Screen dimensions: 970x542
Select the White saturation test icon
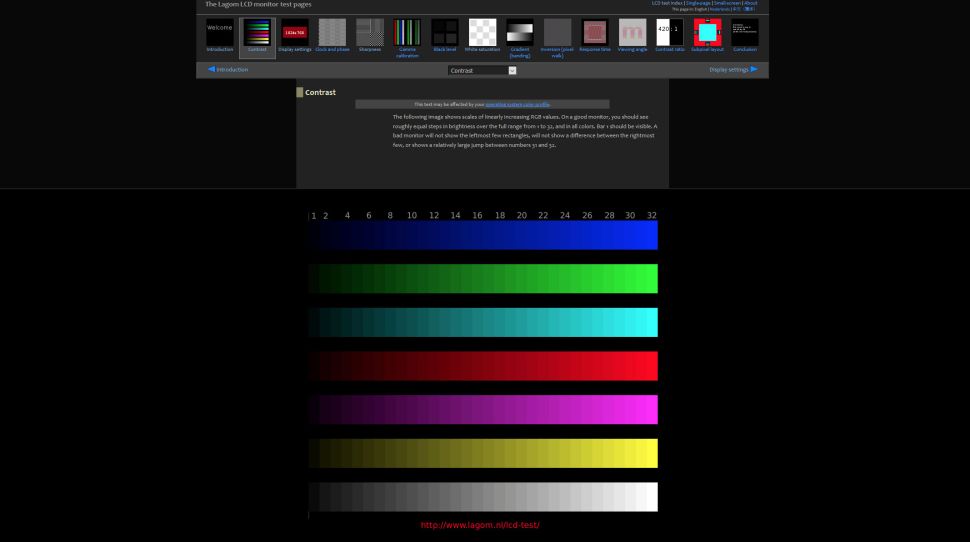tap(482, 32)
